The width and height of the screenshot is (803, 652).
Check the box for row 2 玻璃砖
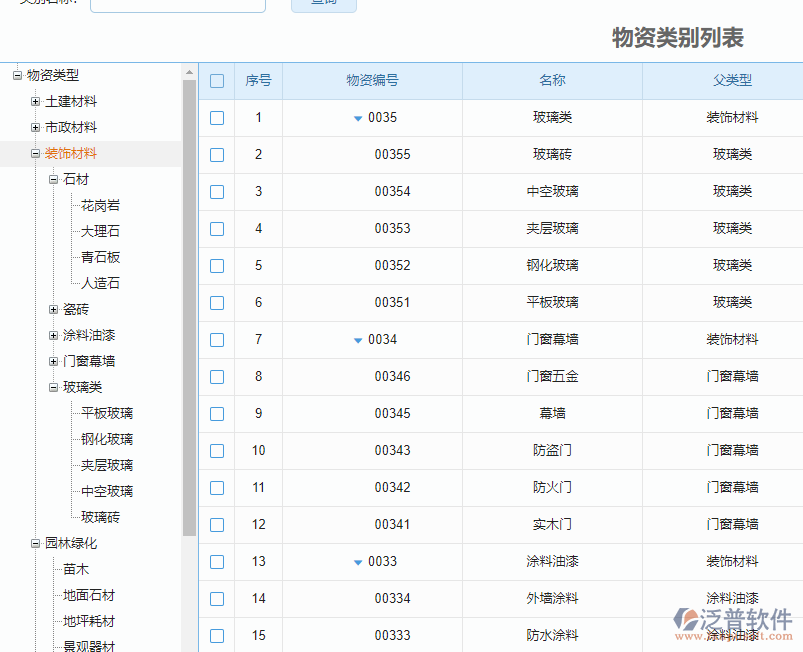(217, 155)
